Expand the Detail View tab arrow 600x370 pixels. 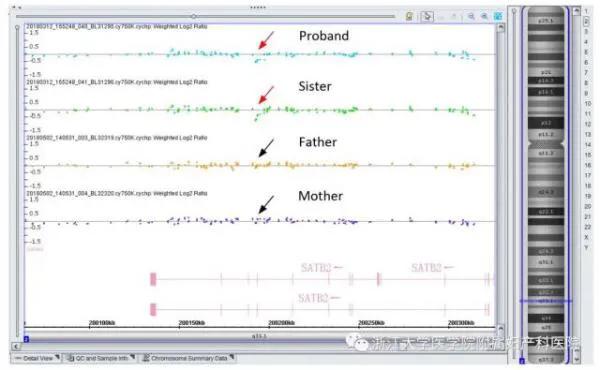57,357
